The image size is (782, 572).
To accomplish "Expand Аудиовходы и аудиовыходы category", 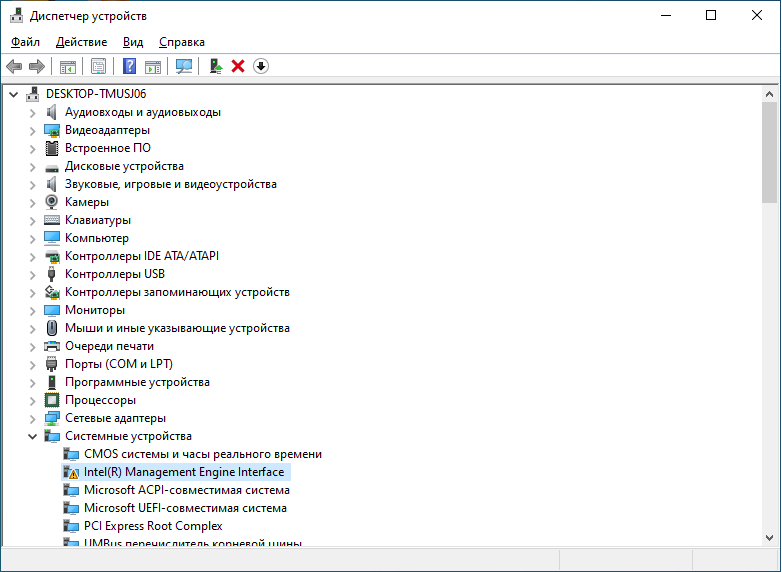I will pos(32,113).
